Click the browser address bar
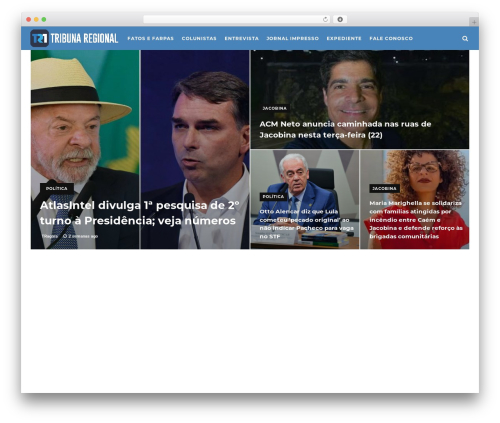Image resolution: width=500 pixels, height=423 pixels. 237,20
